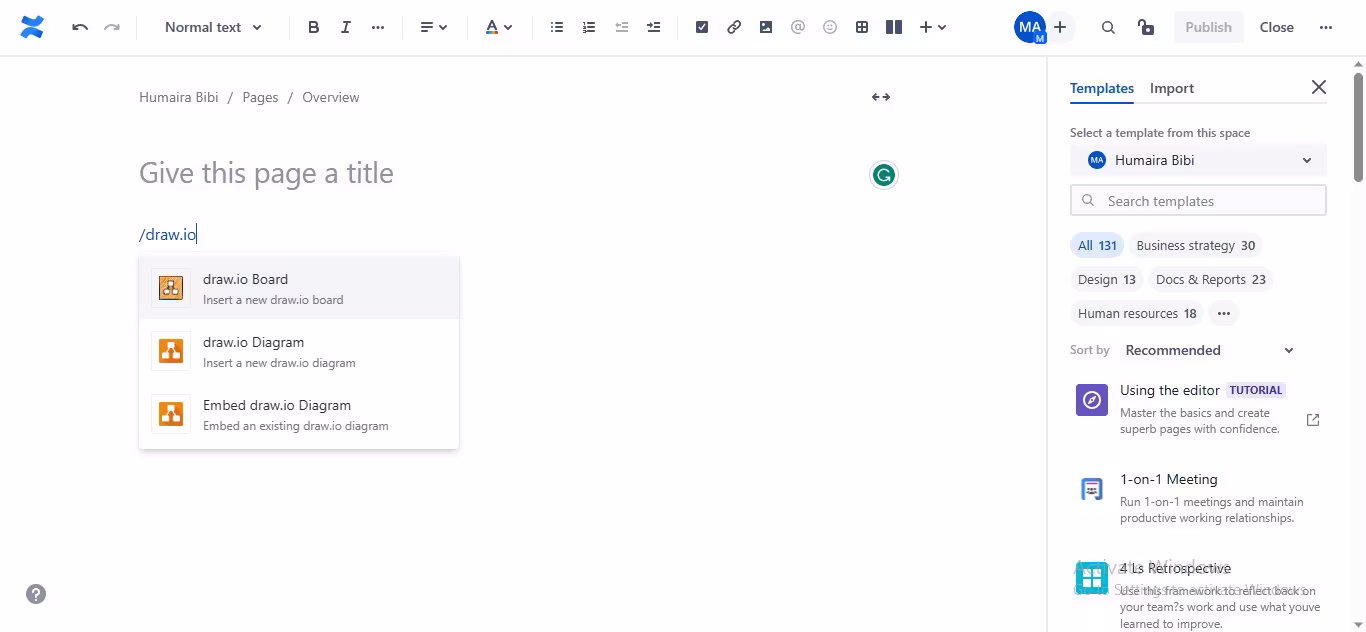Open the Humaira Bibi space dropdown

click(x=1198, y=160)
